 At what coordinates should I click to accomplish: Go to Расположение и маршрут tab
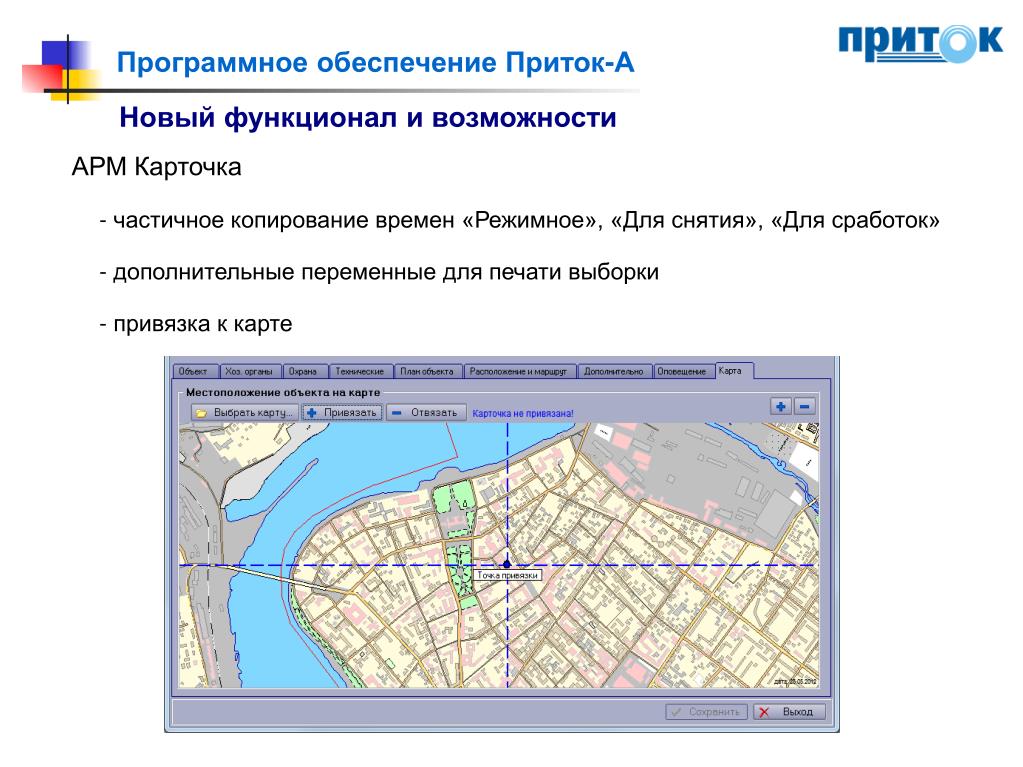(519, 372)
